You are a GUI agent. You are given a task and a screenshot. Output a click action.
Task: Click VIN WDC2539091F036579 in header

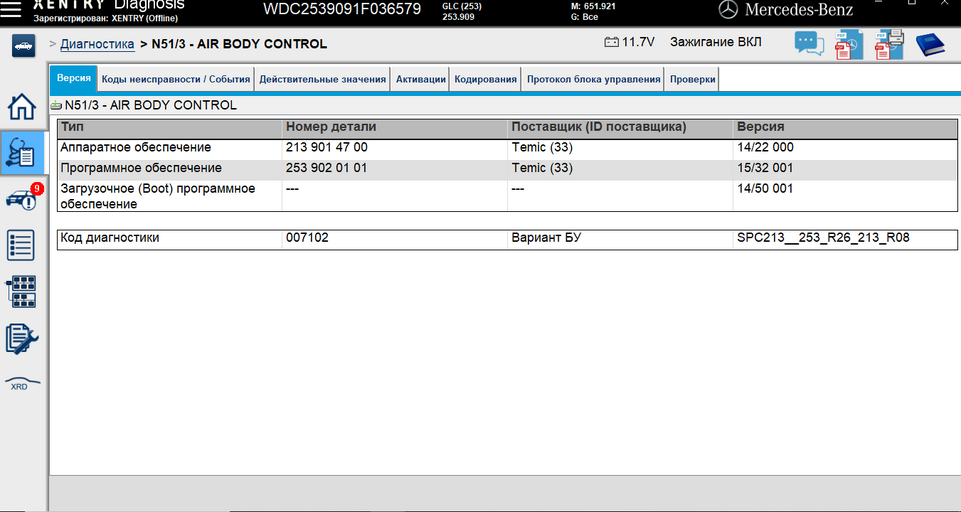(x=342, y=9)
